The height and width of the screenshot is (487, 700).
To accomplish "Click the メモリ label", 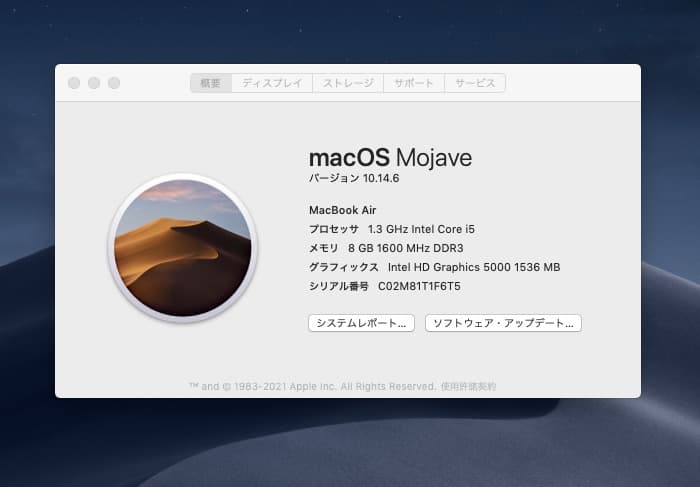I will pos(324,248).
